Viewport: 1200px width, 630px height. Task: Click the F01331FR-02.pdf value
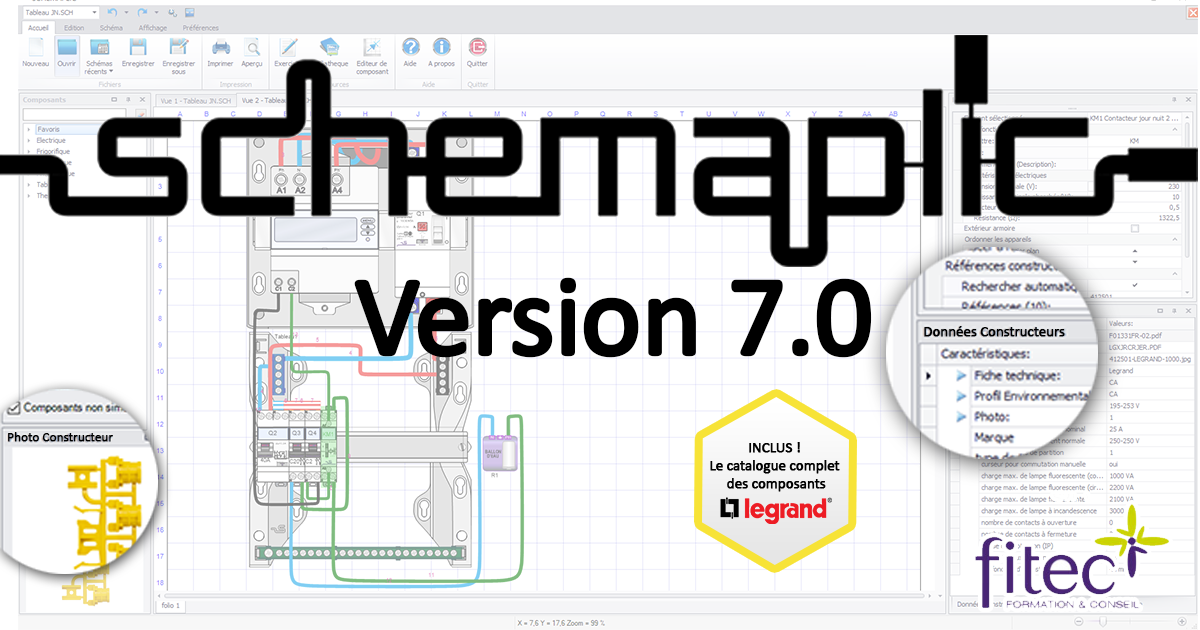1137,336
